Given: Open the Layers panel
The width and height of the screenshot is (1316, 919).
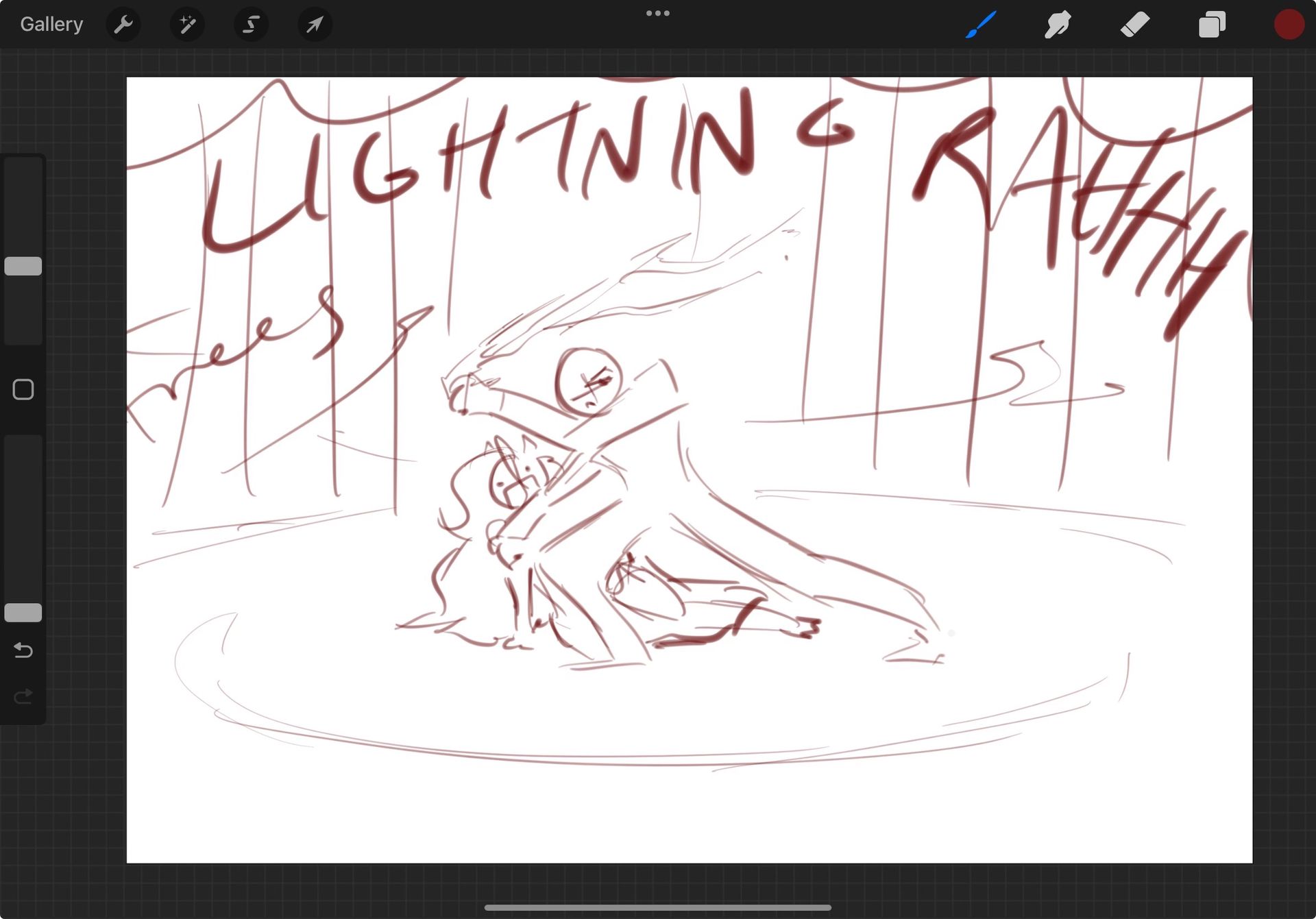Looking at the screenshot, I should (x=1212, y=25).
